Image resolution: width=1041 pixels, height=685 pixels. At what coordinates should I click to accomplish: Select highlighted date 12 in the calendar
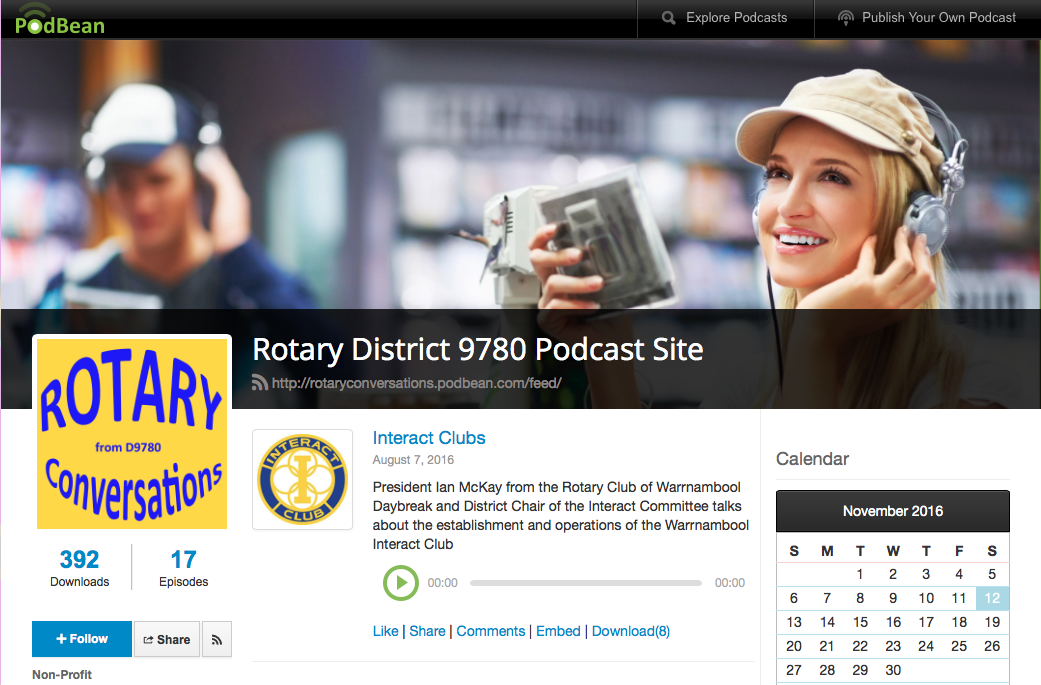(x=991, y=599)
